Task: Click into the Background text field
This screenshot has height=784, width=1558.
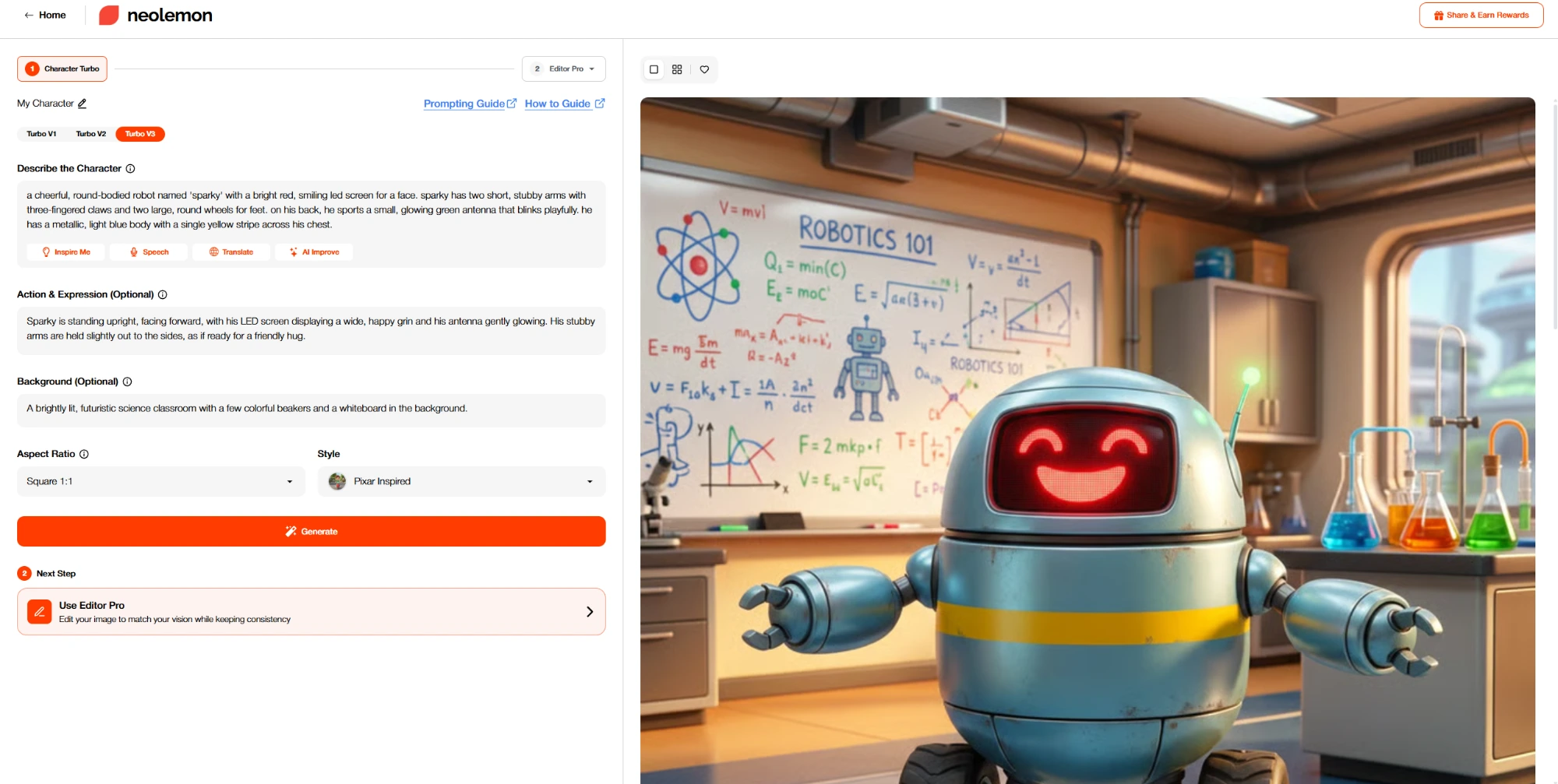Action: 312,410
